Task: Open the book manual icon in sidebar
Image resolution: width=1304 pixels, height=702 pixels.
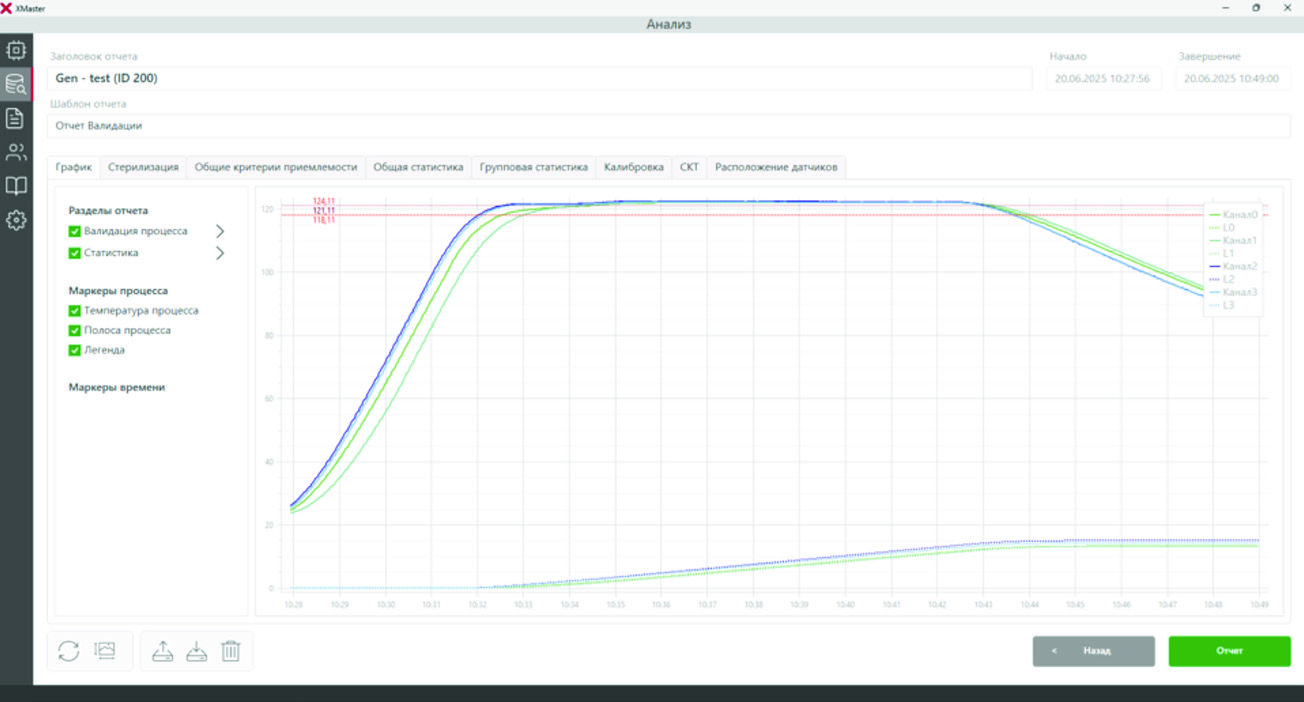Action: (16, 187)
